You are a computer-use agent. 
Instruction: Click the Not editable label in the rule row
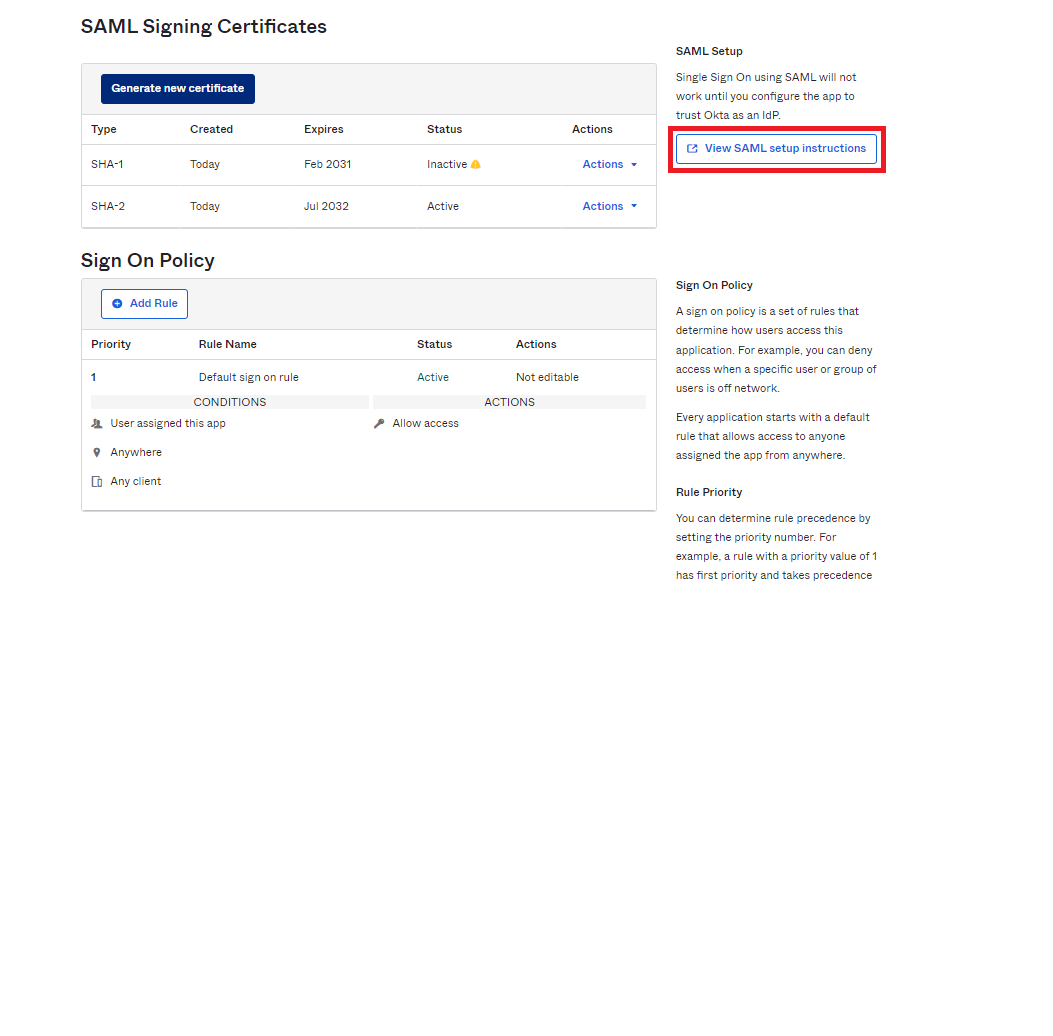(x=547, y=378)
